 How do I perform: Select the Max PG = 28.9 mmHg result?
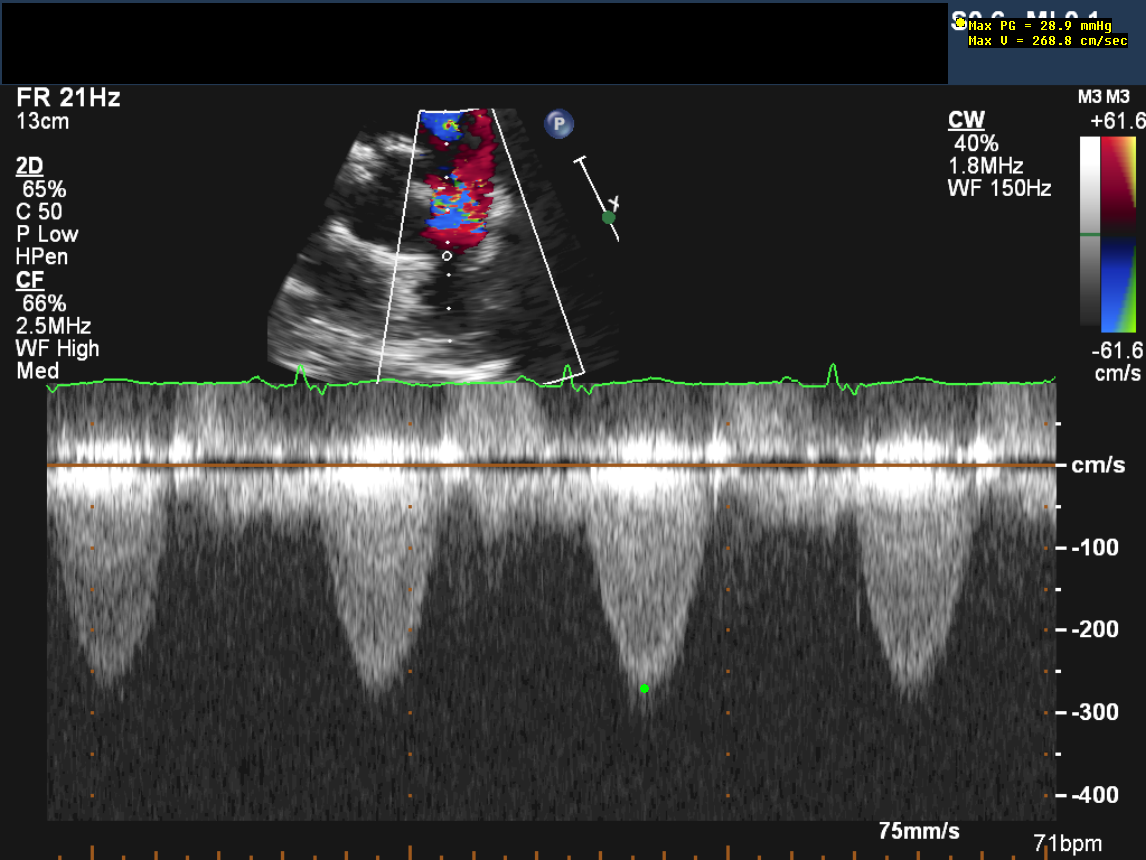pos(1040,26)
